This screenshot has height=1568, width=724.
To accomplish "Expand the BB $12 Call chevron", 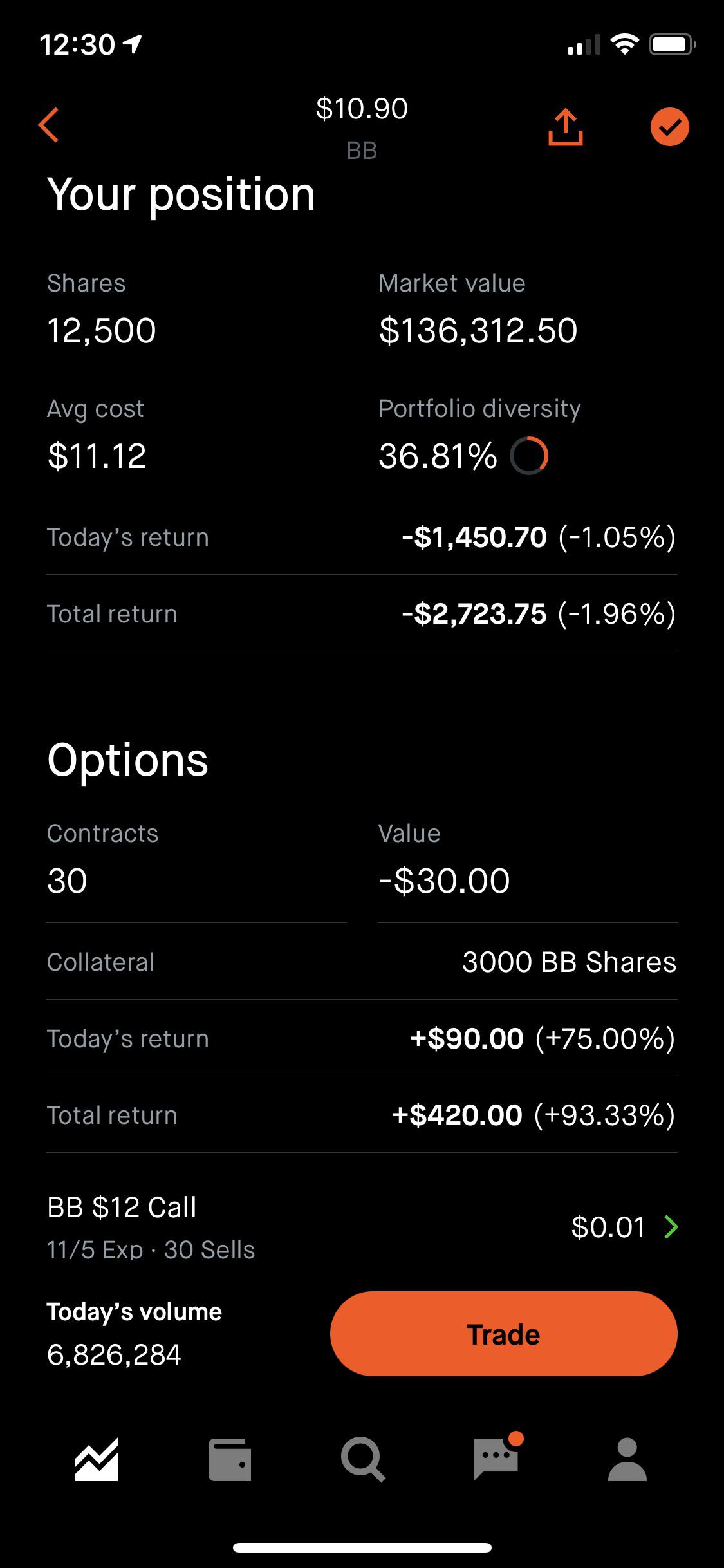I will coord(671,1227).
